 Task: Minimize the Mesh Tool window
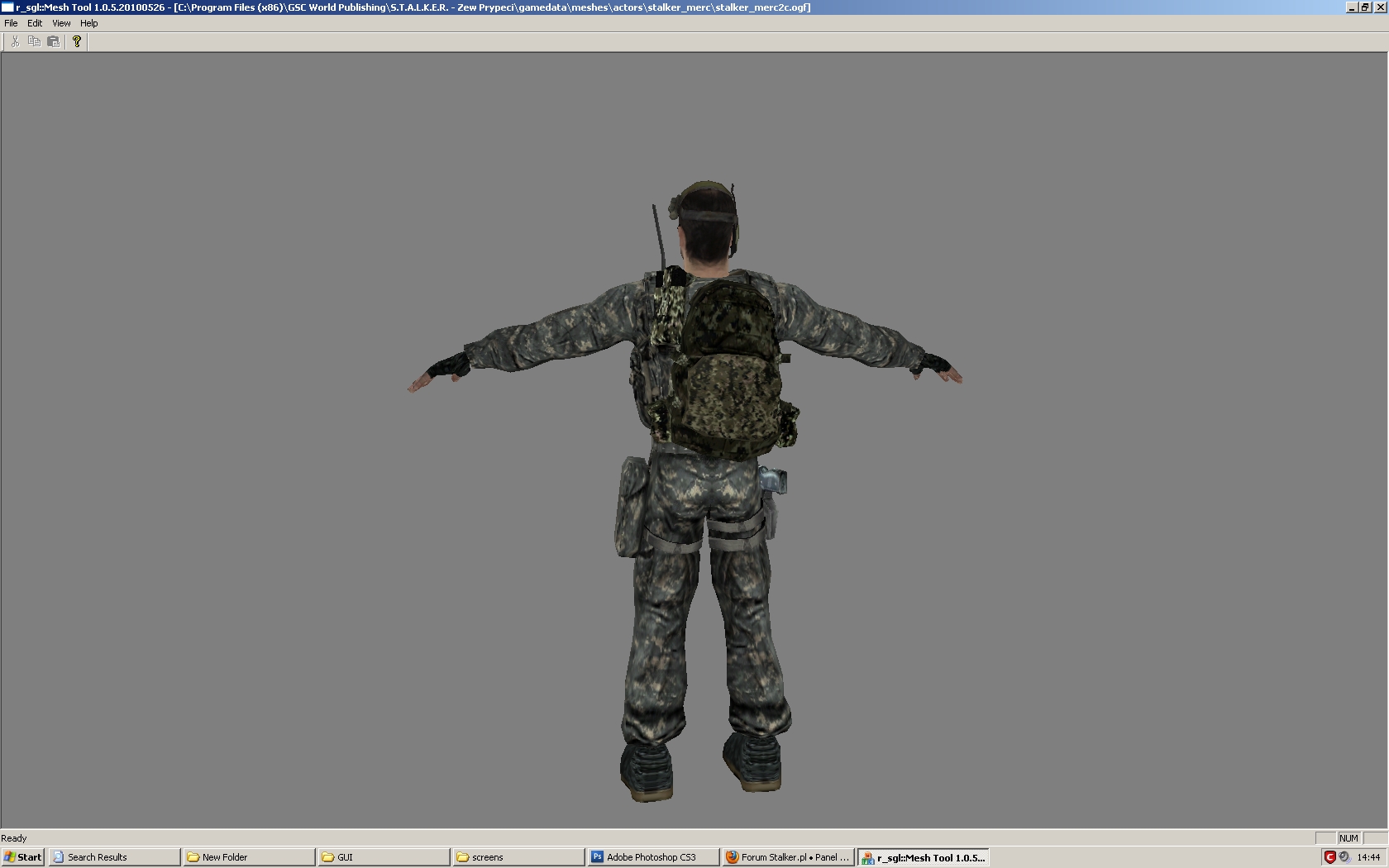1353,7
